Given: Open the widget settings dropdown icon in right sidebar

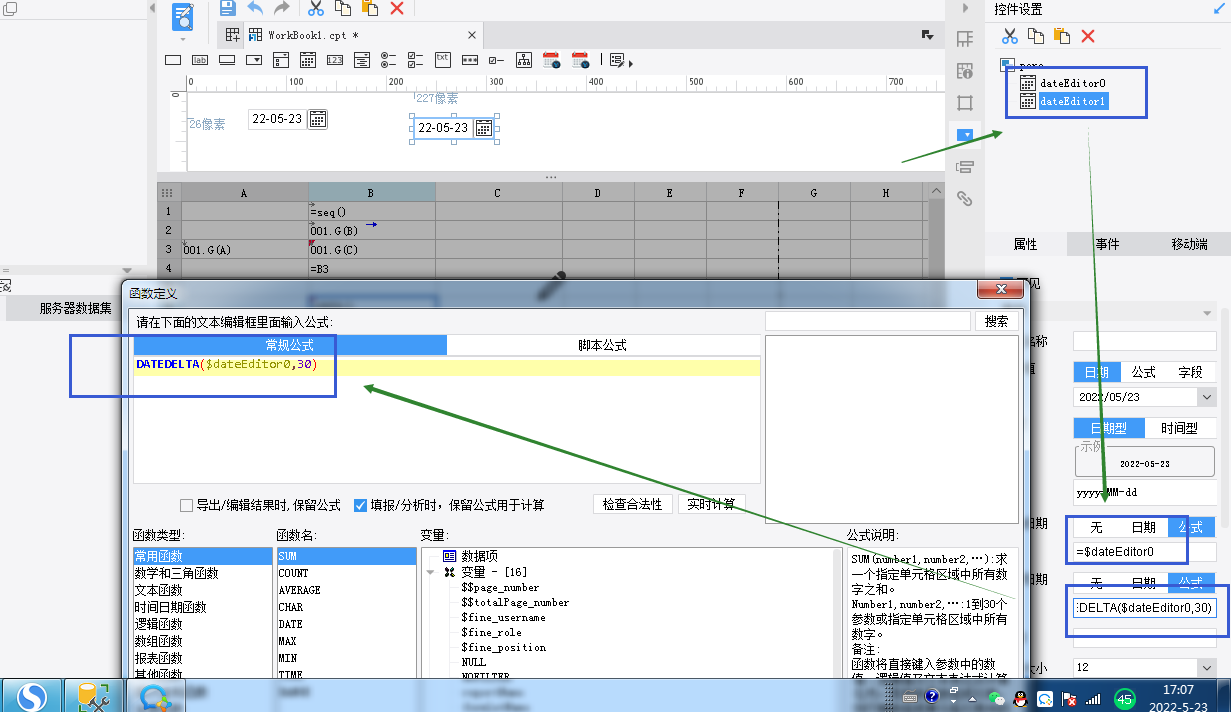Looking at the screenshot, I should (965, 134).
